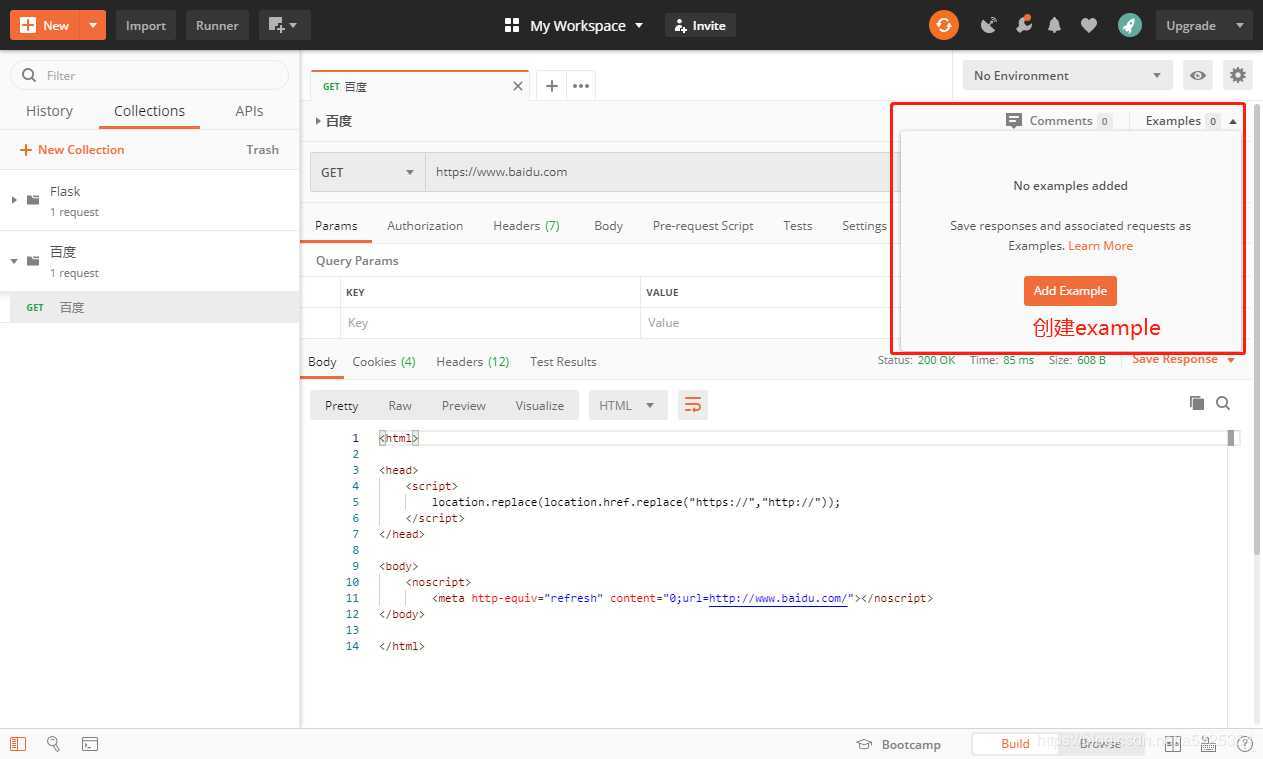Switch to Build mode
This screenshot has height=759, width=1263.
[1015, 743]
